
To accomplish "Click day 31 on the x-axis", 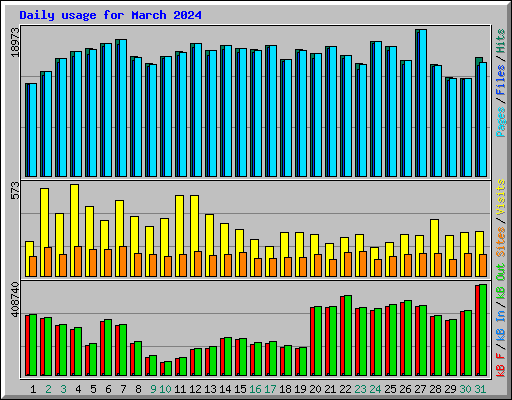I will pos(480,389).
